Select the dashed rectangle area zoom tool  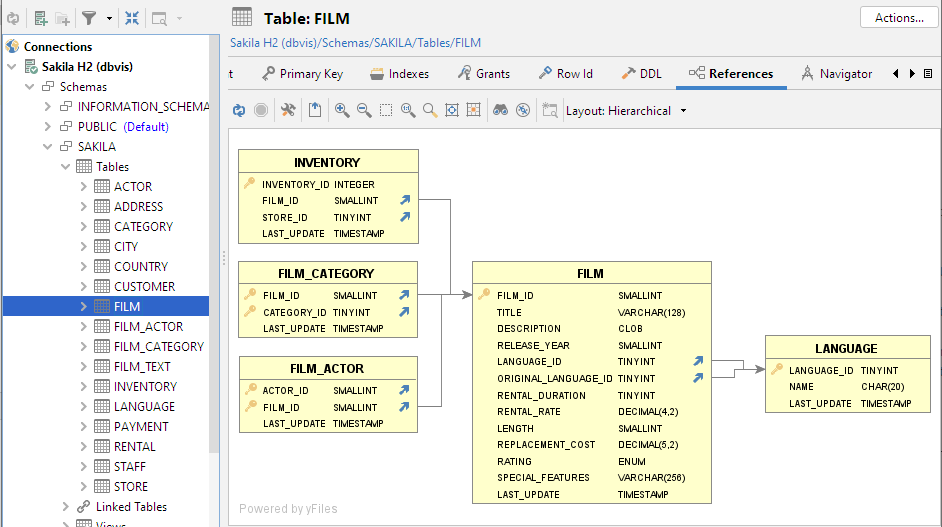(386, 111)
